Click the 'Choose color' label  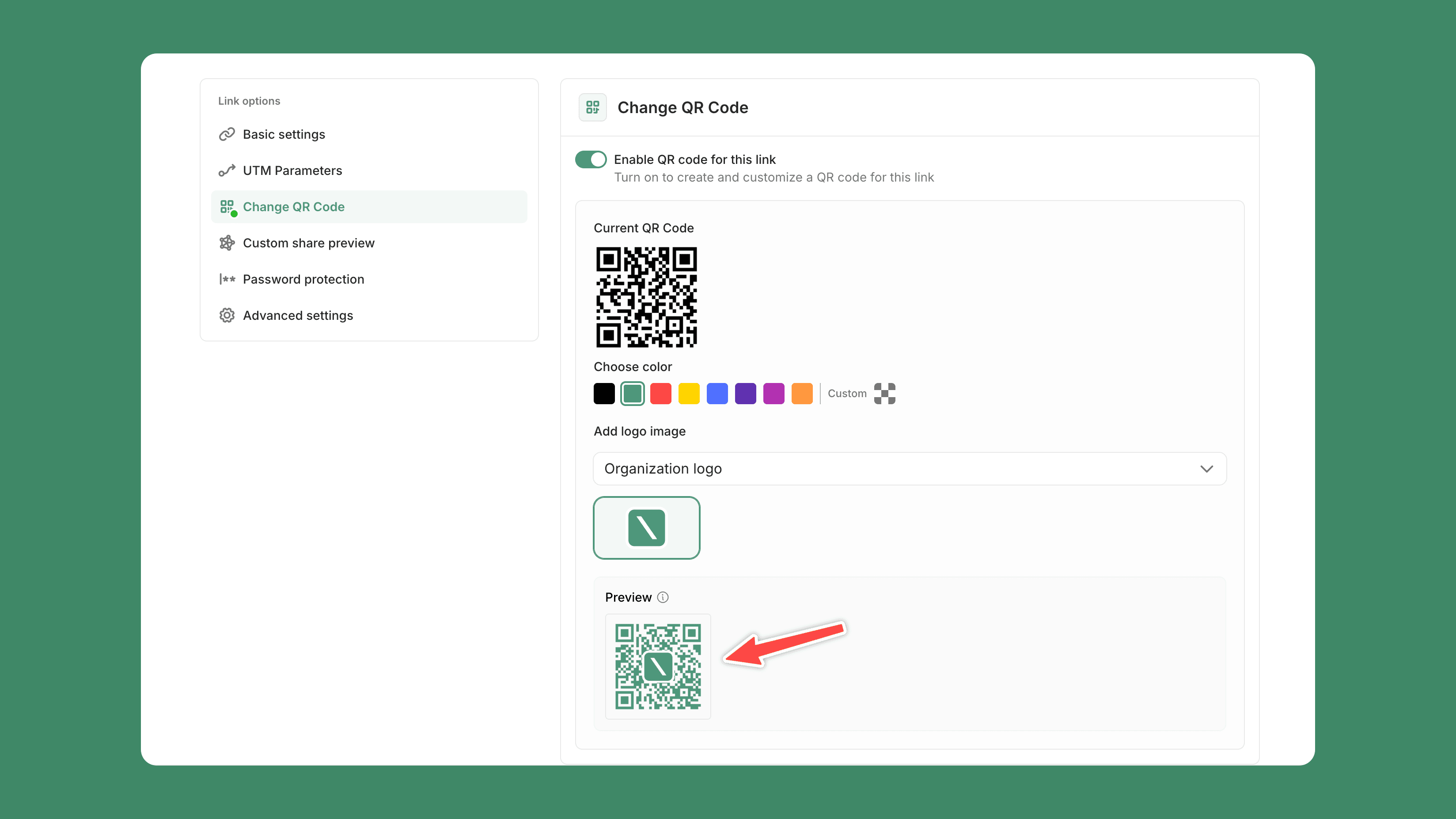633,367
